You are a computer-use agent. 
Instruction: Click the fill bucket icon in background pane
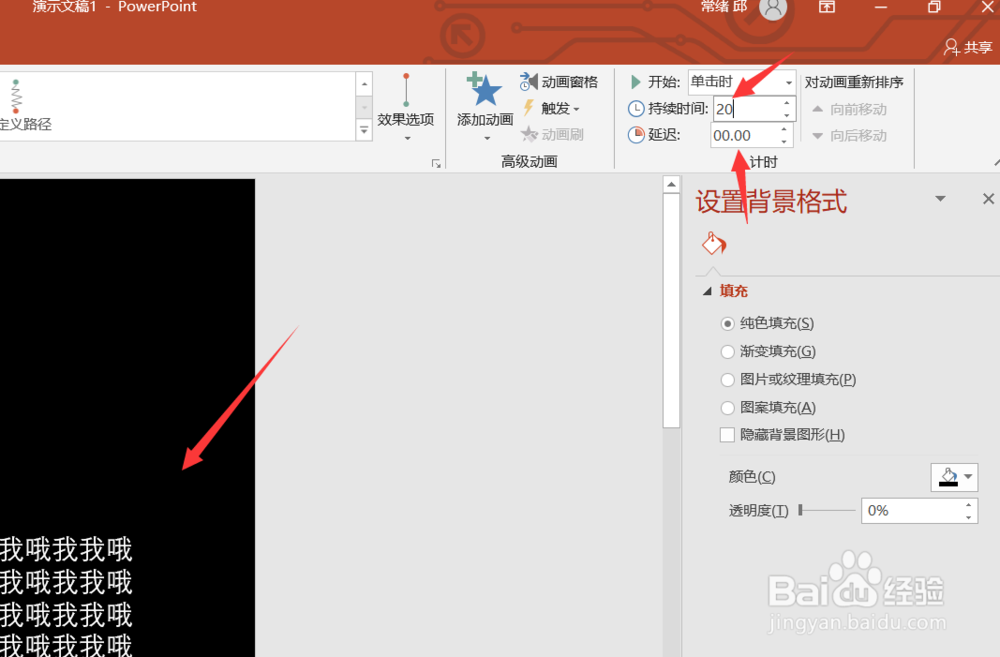(x=713, y=243)
